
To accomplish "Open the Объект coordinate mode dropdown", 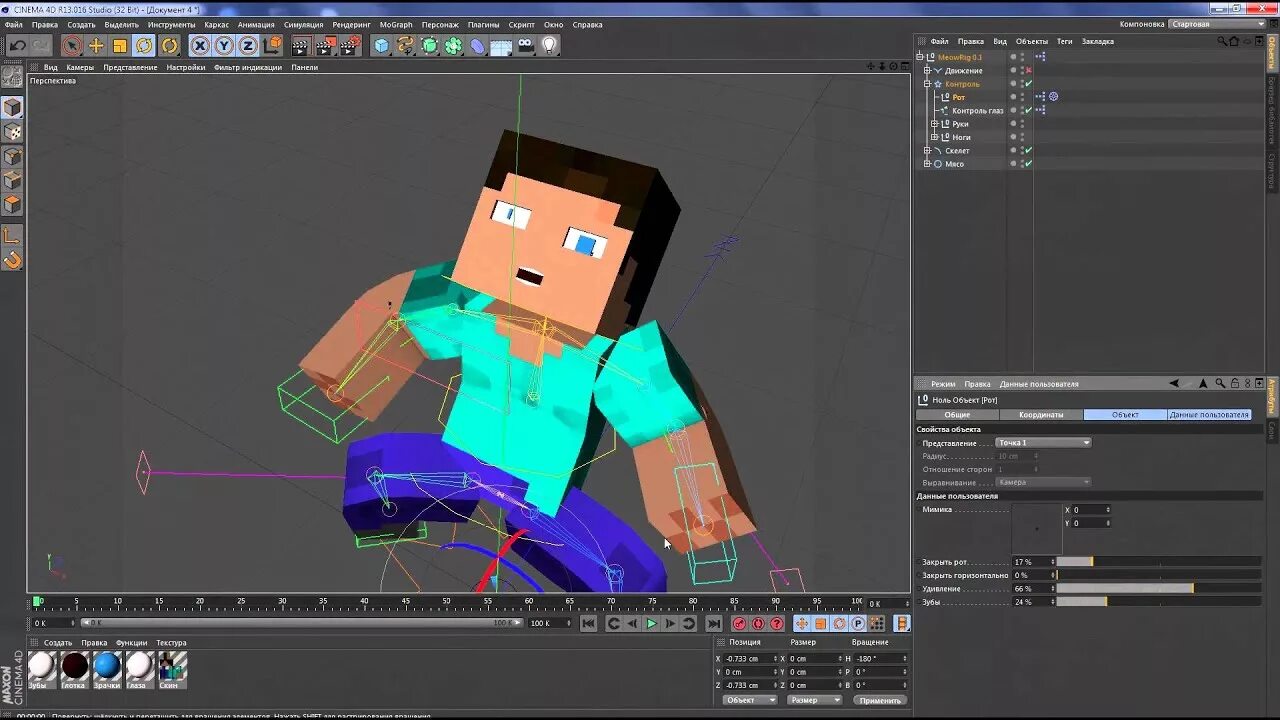I will tap(749, 700).
